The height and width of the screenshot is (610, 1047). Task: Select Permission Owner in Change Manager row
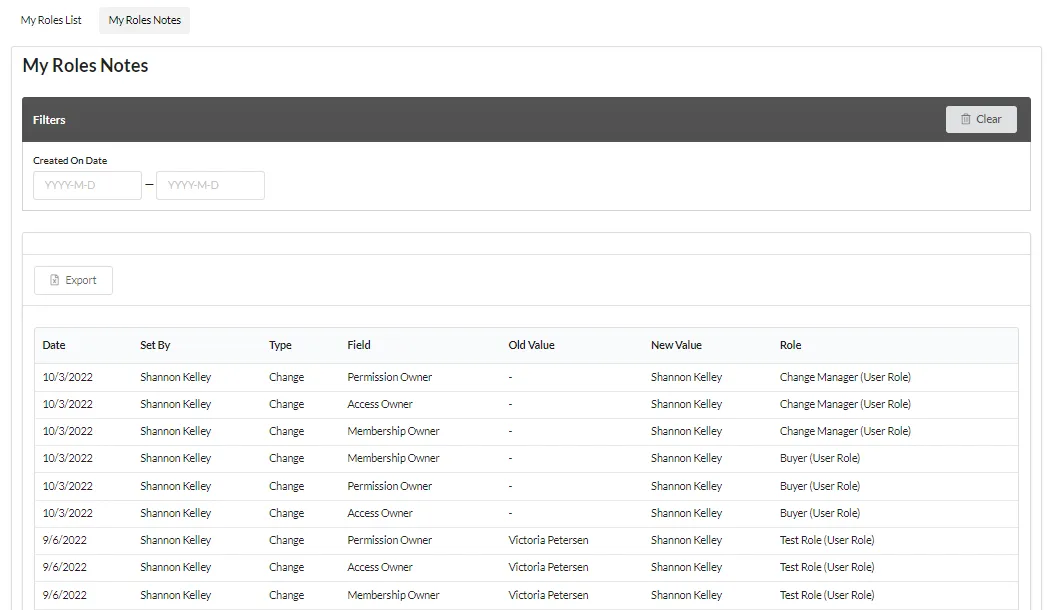[389, 377]
